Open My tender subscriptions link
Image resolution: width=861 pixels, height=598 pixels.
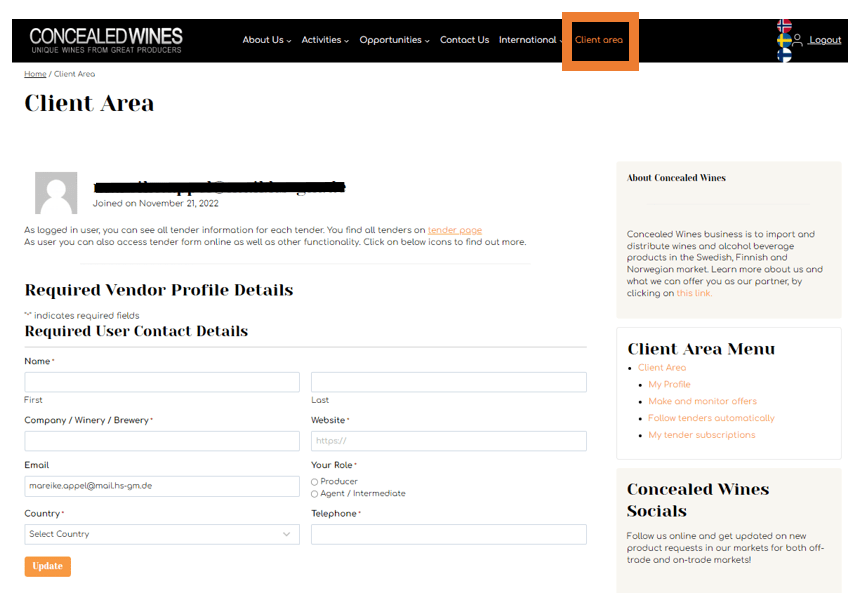click(702, 435)
